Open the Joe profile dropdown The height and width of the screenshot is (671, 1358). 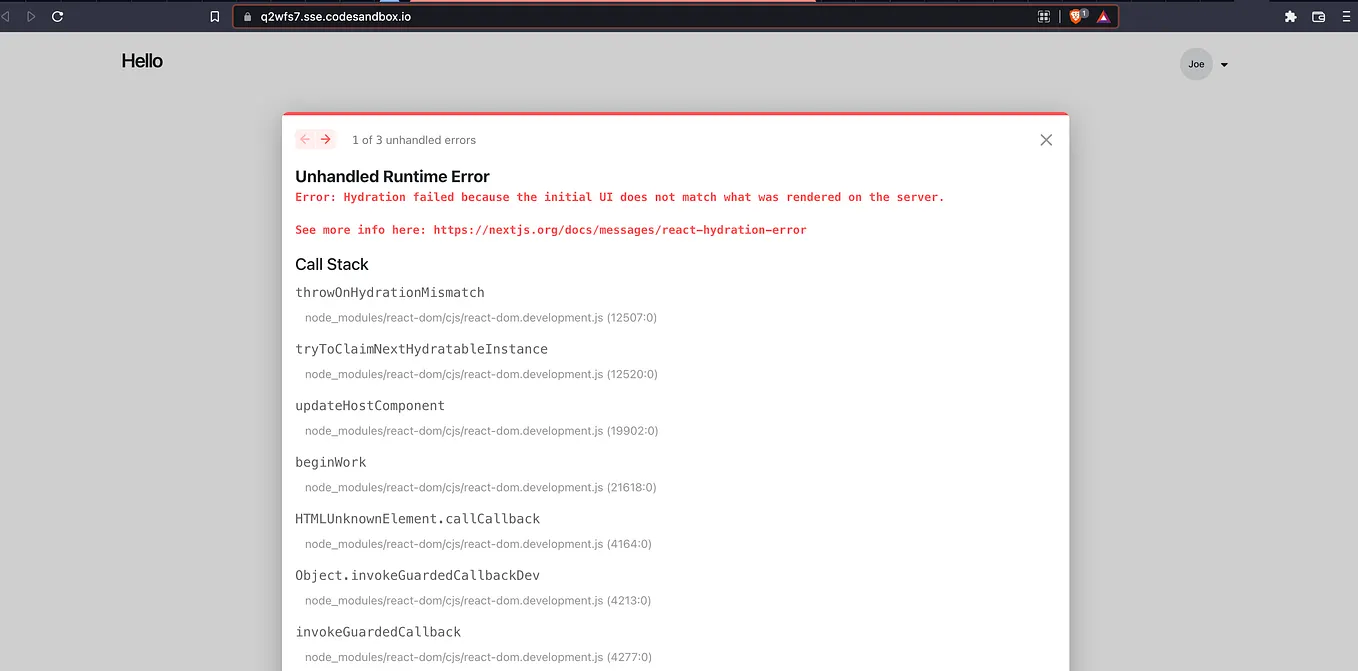[1224, 64]
